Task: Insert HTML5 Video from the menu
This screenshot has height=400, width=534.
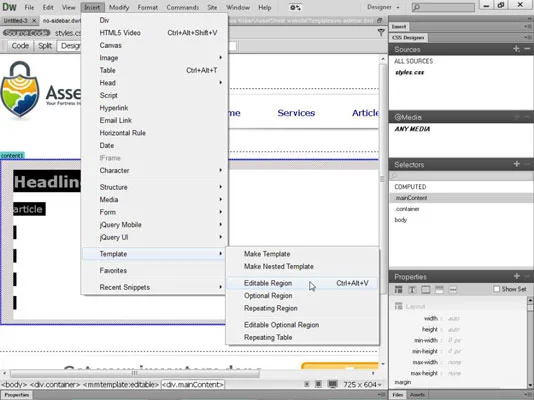Action: [x=155, y=33]
